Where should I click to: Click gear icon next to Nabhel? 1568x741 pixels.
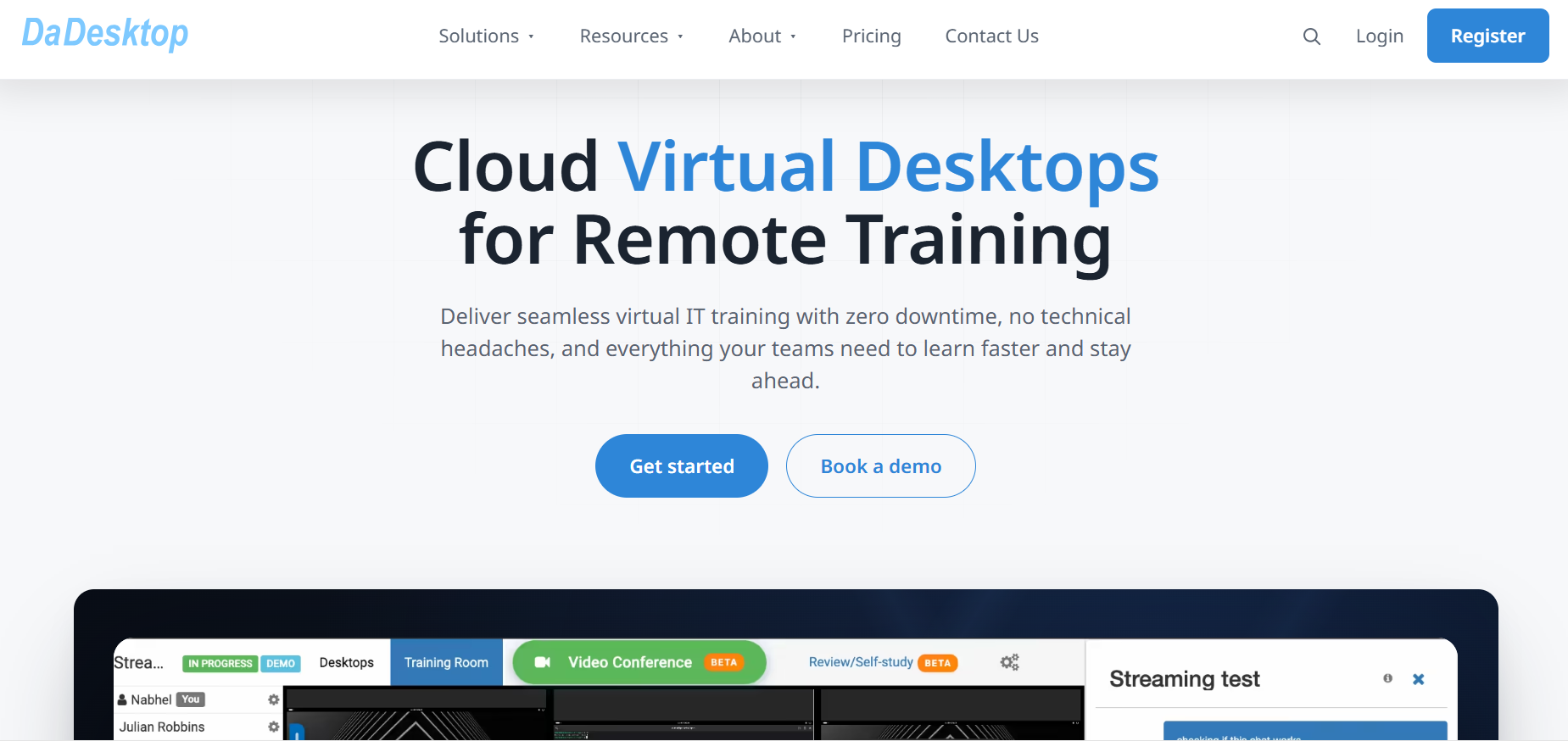coord(273,699)
